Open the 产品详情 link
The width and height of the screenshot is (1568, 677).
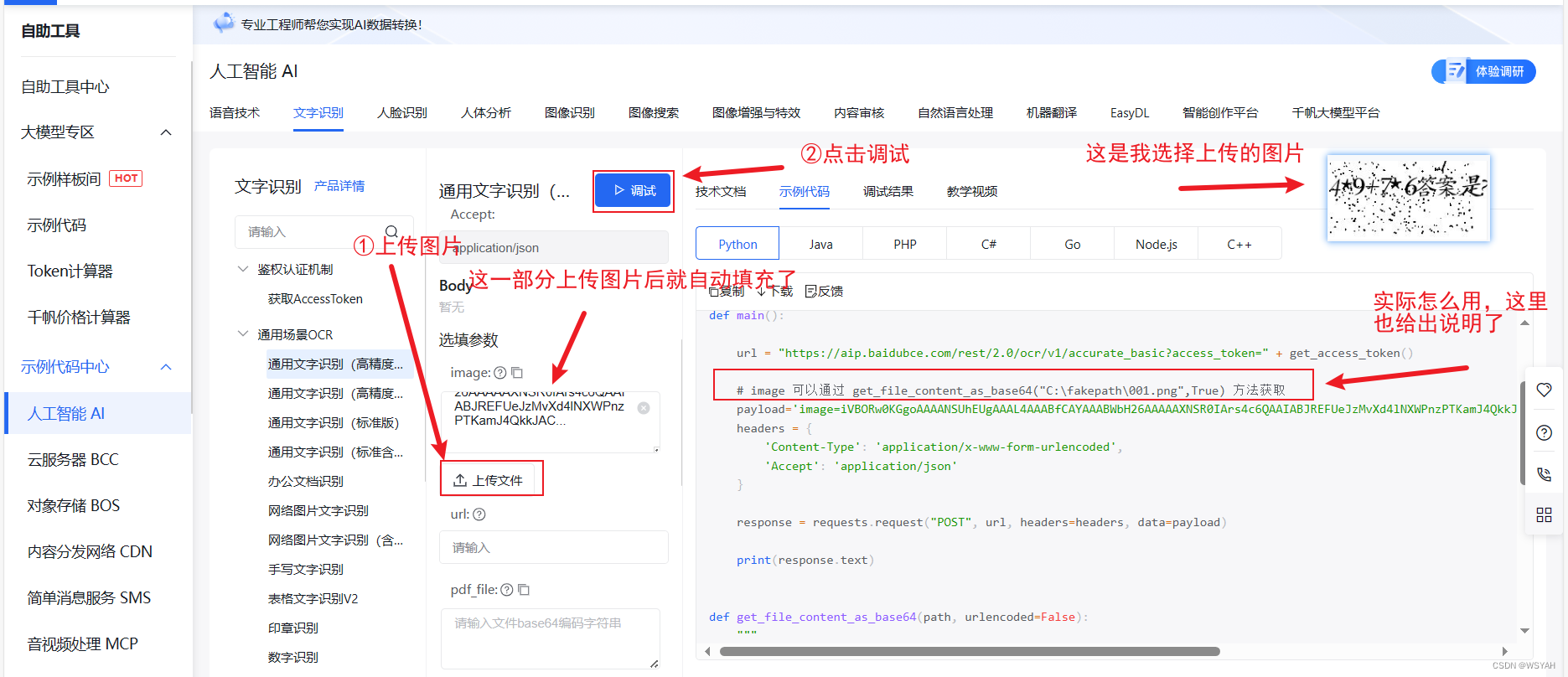pos(339,186)
